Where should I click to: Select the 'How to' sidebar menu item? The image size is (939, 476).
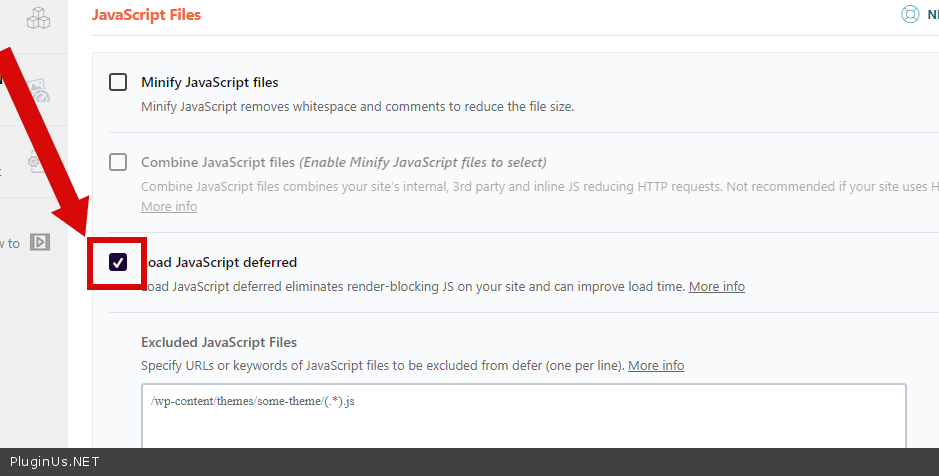pos(10,243)
